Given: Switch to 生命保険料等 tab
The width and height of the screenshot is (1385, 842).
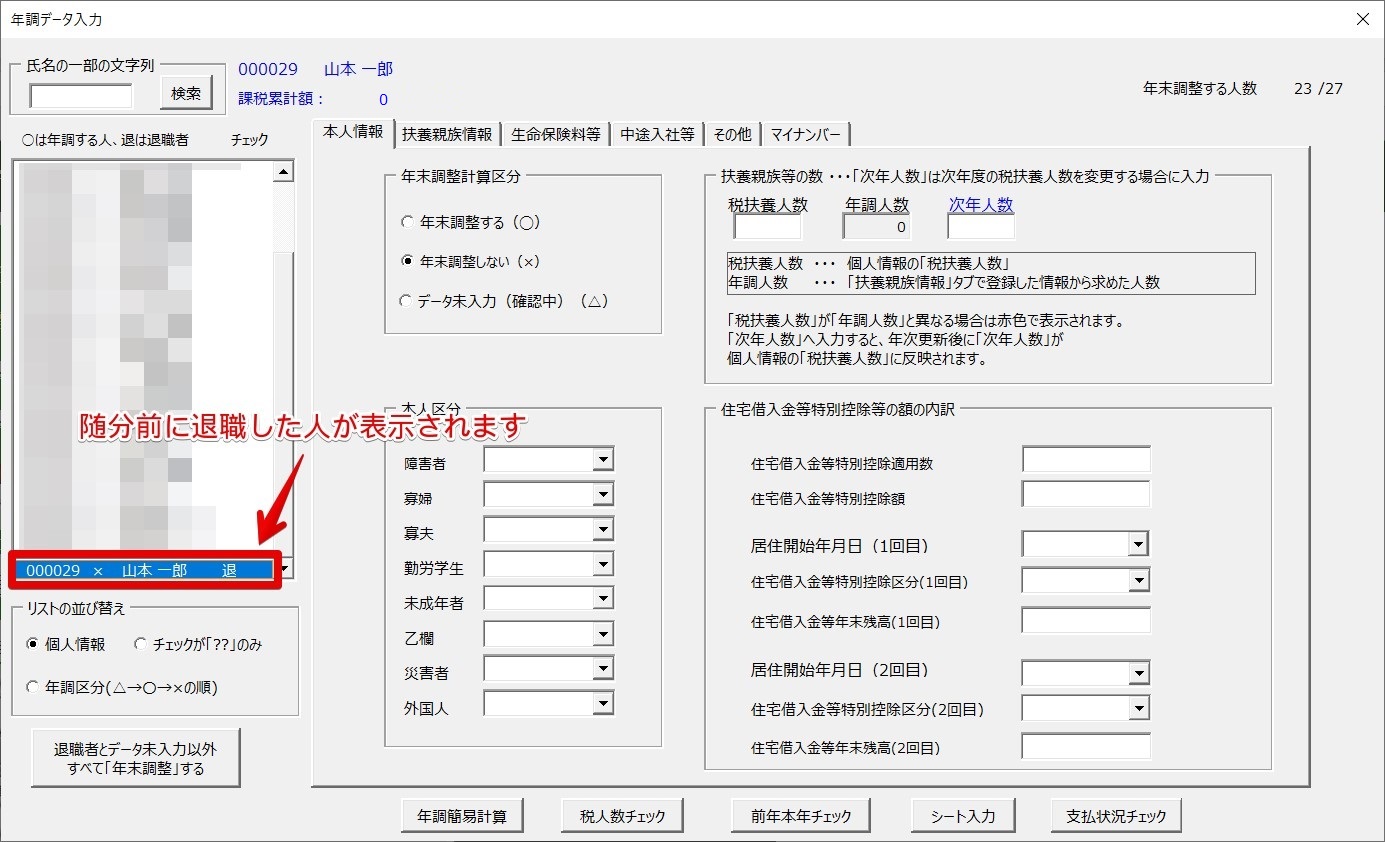Looking at the screenshot, I should [x=556, y=134].
